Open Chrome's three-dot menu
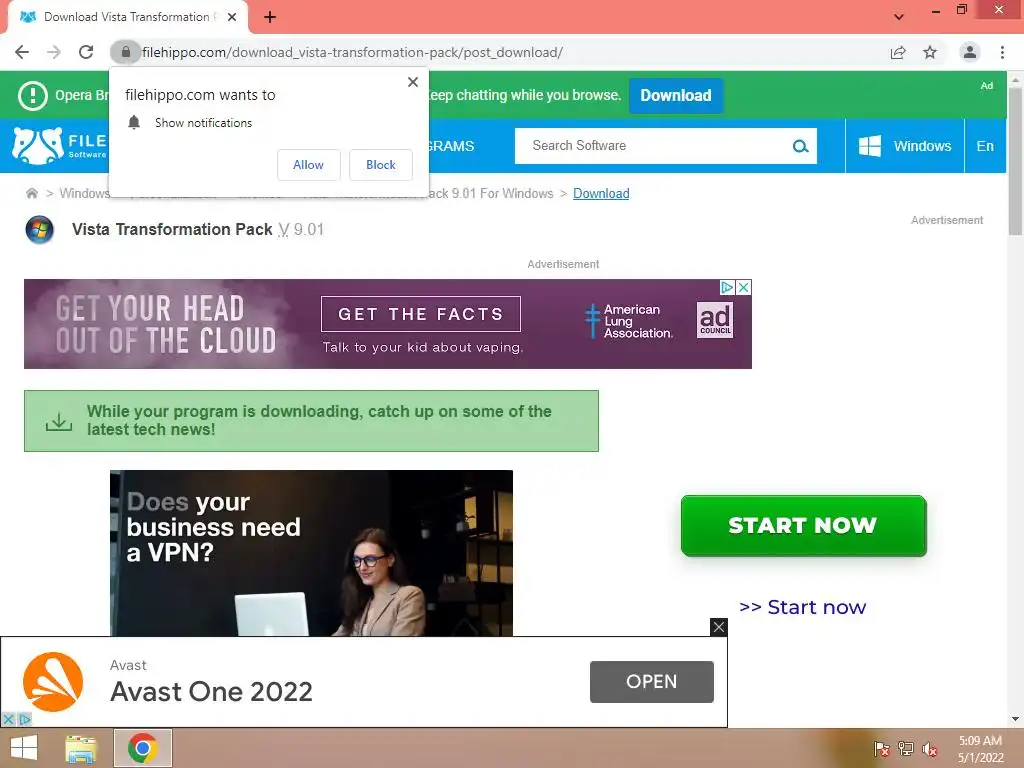The width and height of the screenshot is (1024, 768). pos(1002,52)
